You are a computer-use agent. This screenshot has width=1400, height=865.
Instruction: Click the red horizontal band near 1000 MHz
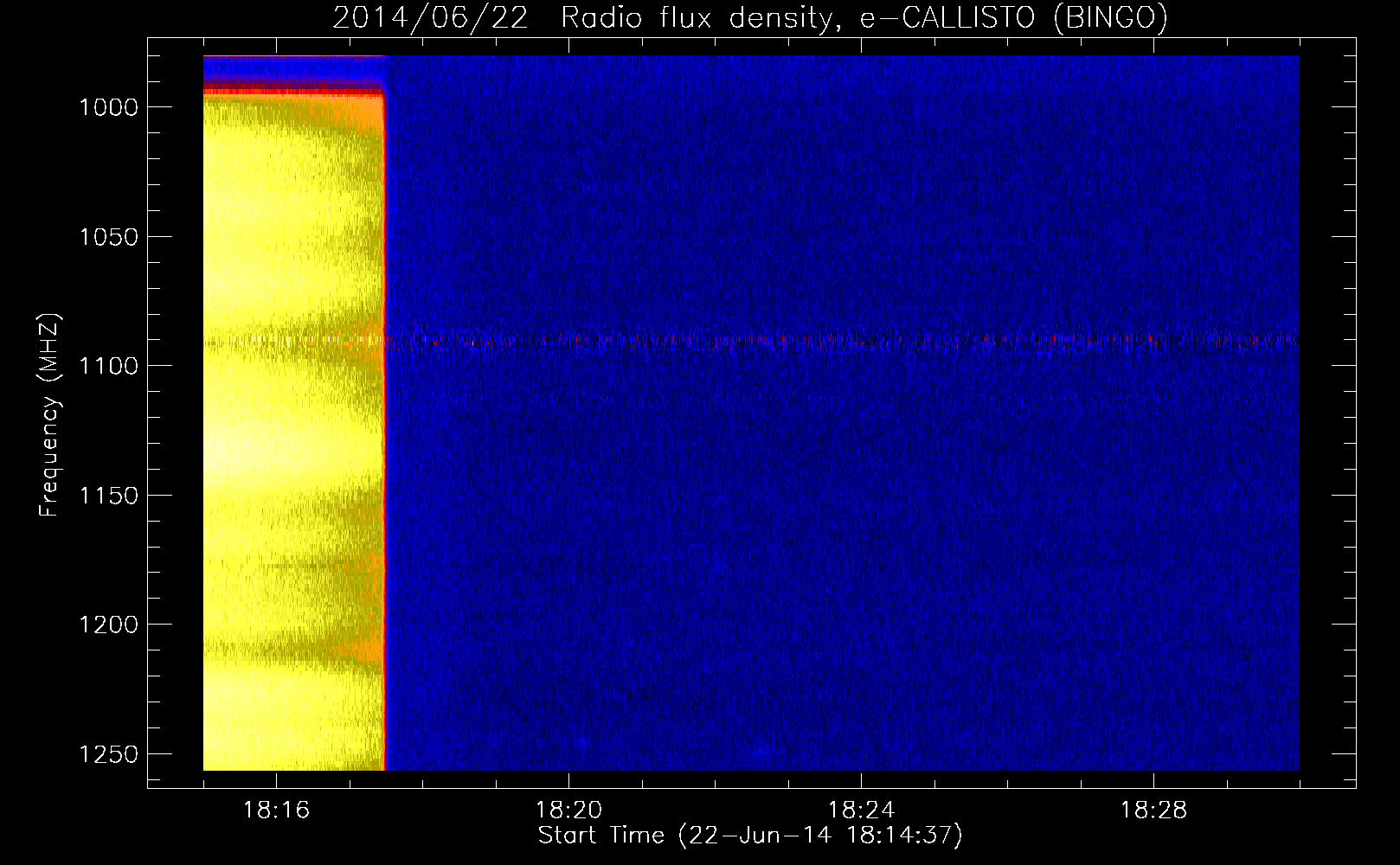pyautogui.click(x=293, y=91)
